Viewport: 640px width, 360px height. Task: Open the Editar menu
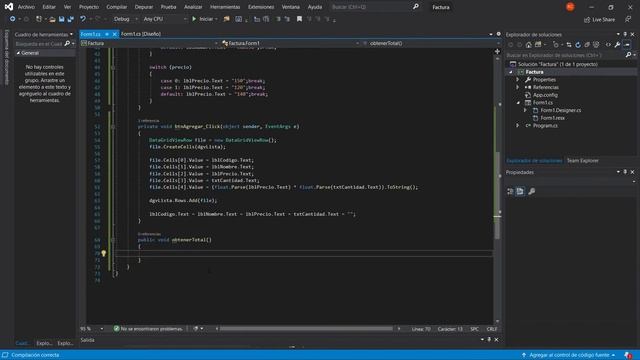49,7
